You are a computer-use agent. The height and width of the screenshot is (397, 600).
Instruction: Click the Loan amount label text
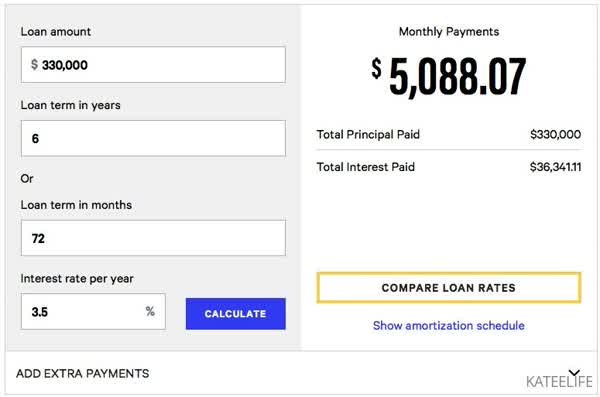point(55,31)
